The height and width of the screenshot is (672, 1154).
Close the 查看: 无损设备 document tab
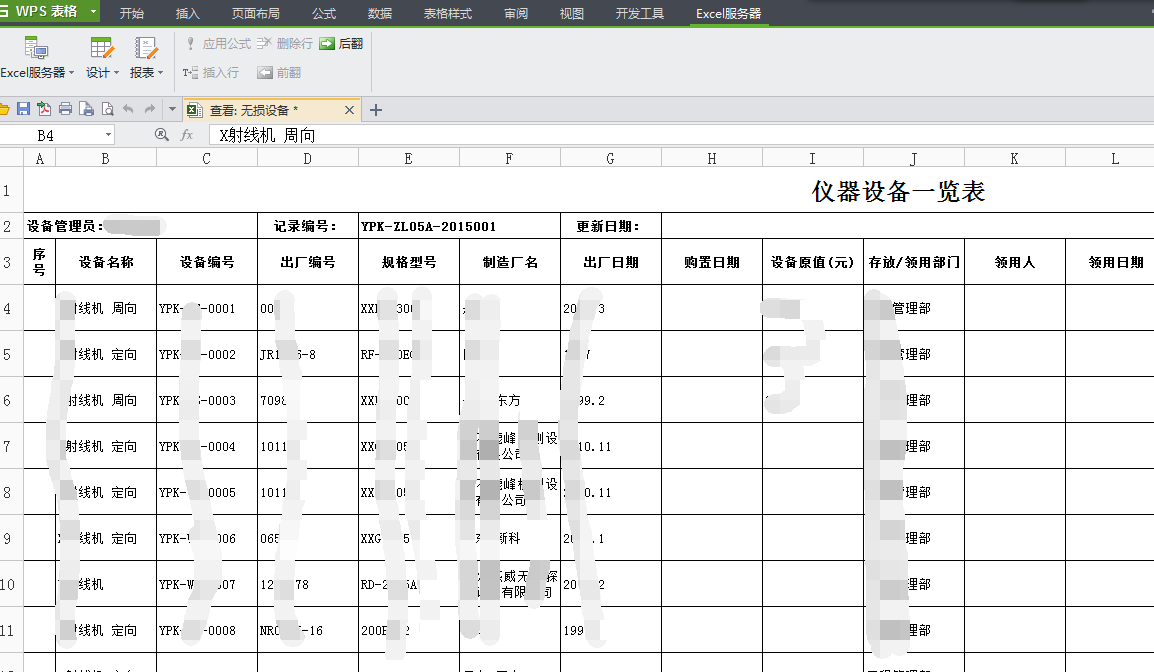(x=350, y=110)
